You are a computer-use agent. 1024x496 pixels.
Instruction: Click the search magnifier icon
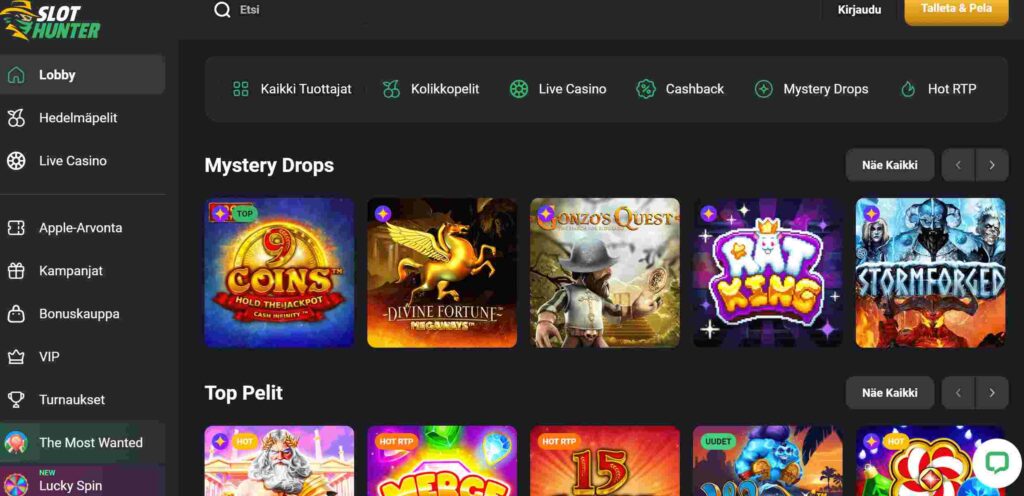click(222, 10)
